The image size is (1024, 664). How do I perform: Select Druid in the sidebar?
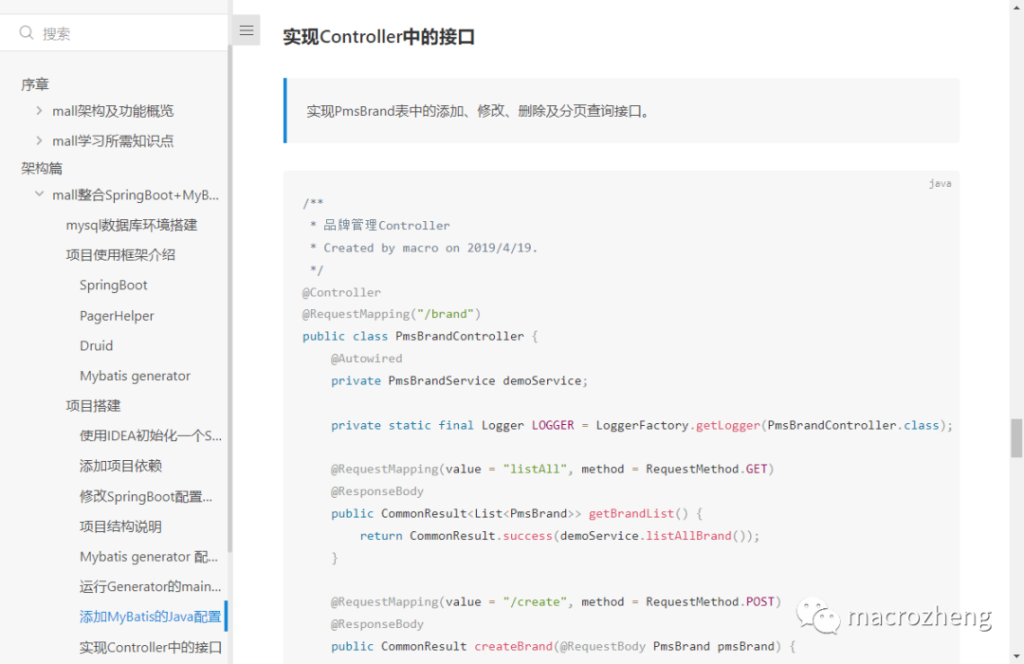[x=96, y=346]
